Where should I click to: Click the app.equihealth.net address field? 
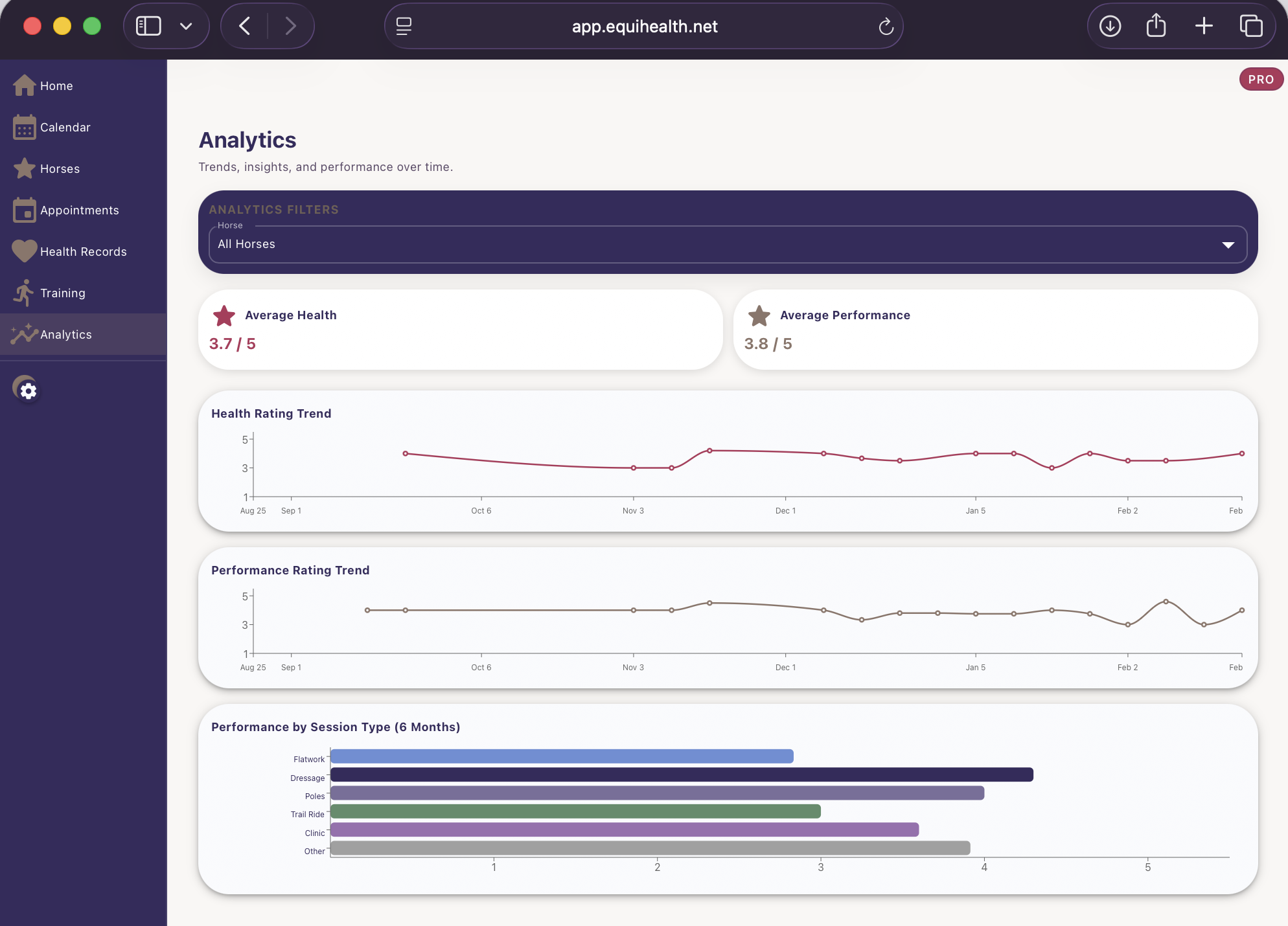pos(644,27)
